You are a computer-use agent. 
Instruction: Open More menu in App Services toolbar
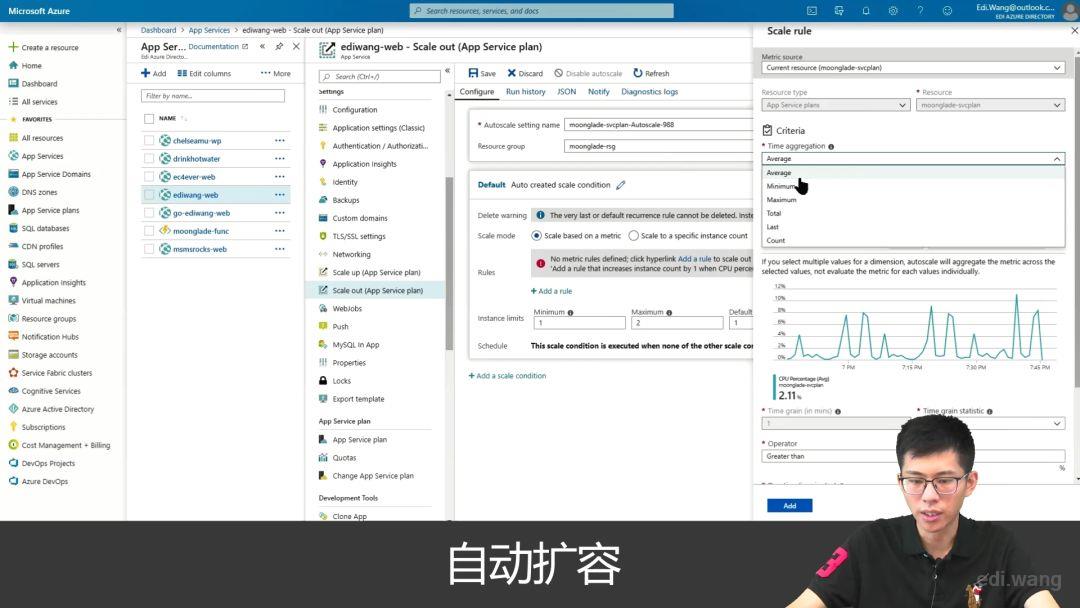276,73
